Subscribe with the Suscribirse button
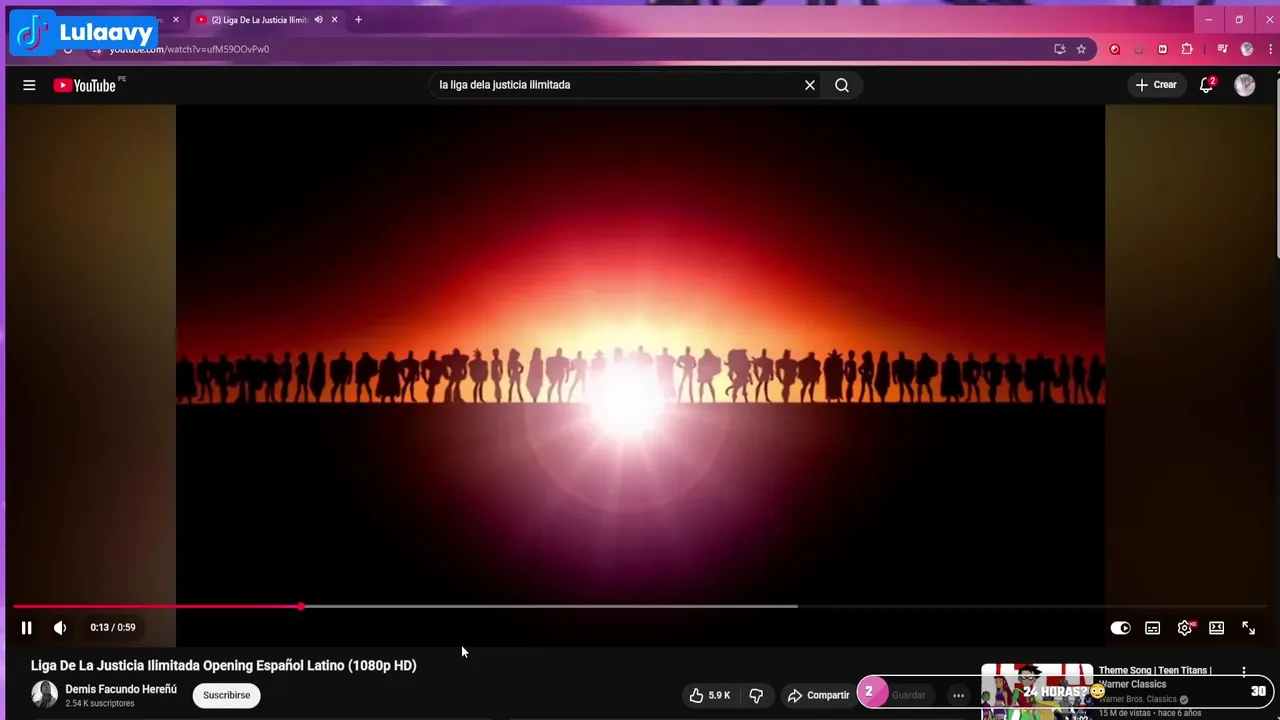The width and height of the screenshot is (1280, 720). (227, 695)
